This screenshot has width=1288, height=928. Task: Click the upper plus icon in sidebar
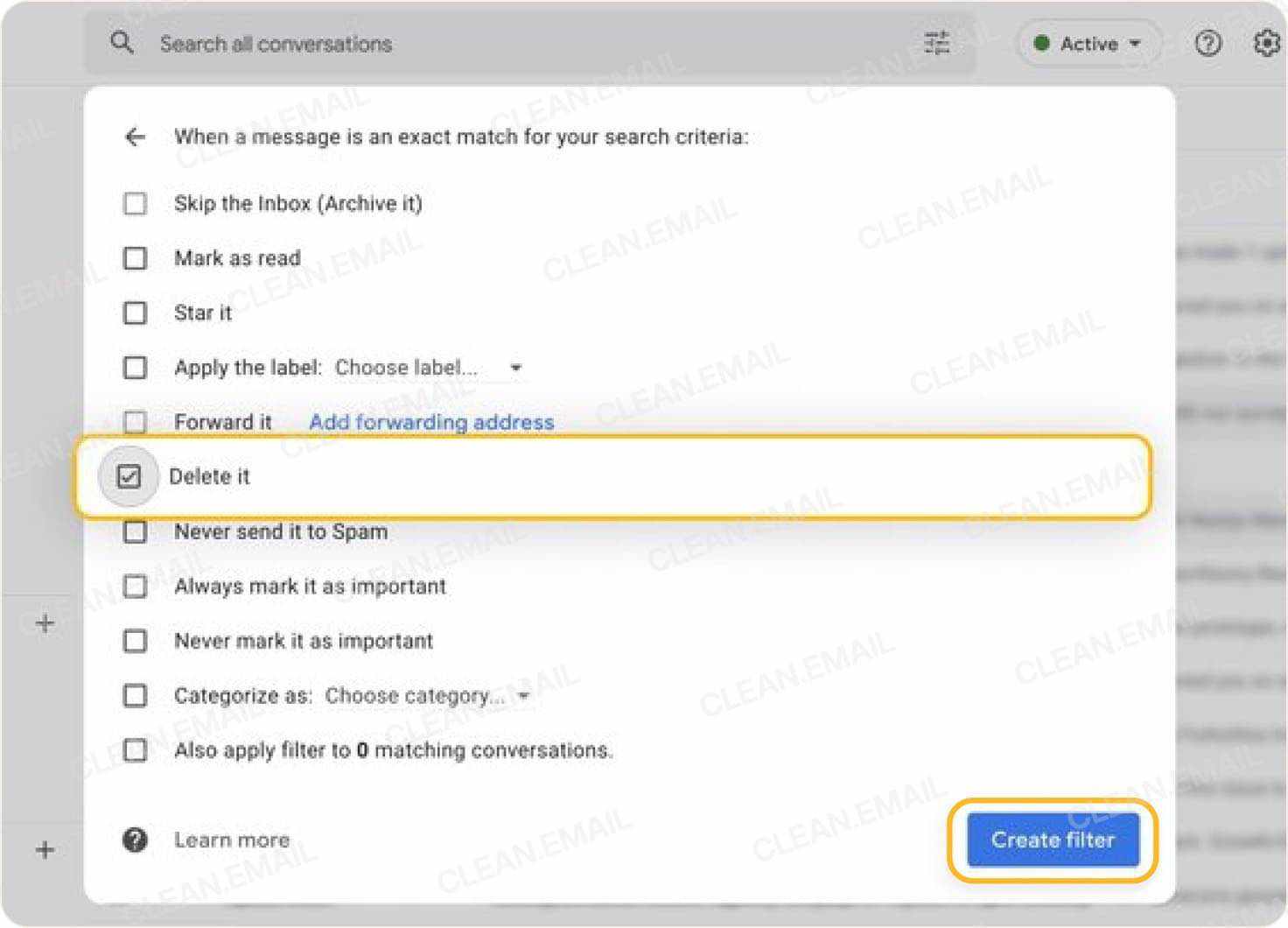44,622
